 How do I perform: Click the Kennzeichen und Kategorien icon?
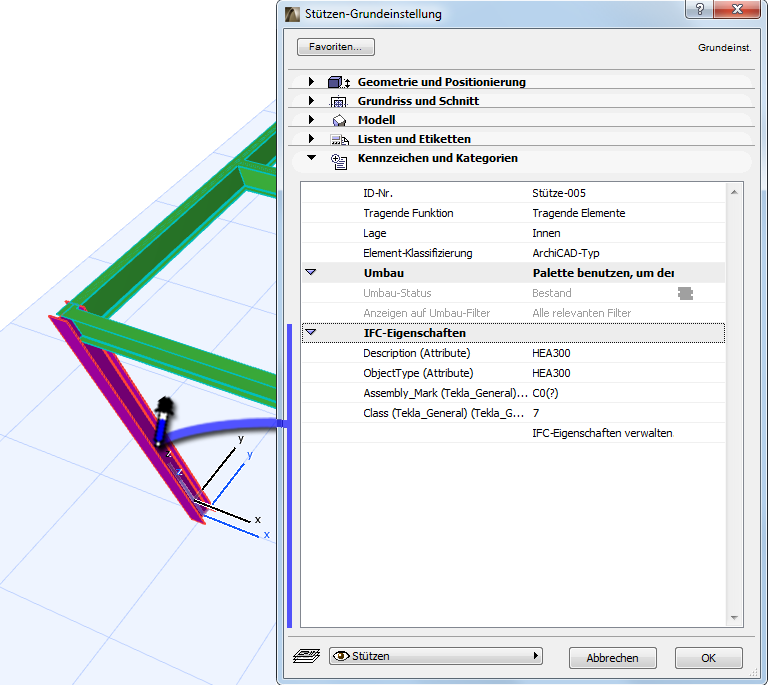339,161
